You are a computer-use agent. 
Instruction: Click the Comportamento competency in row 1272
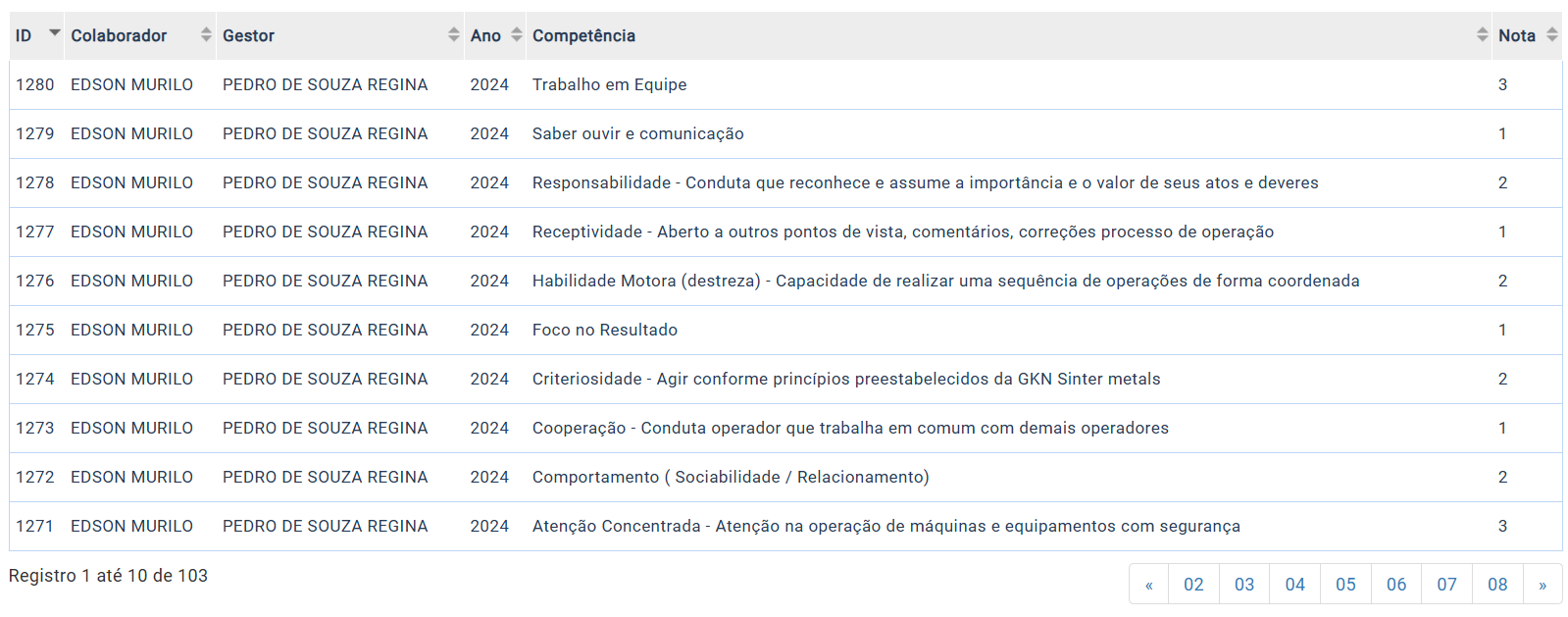click(x=730, y=478)
